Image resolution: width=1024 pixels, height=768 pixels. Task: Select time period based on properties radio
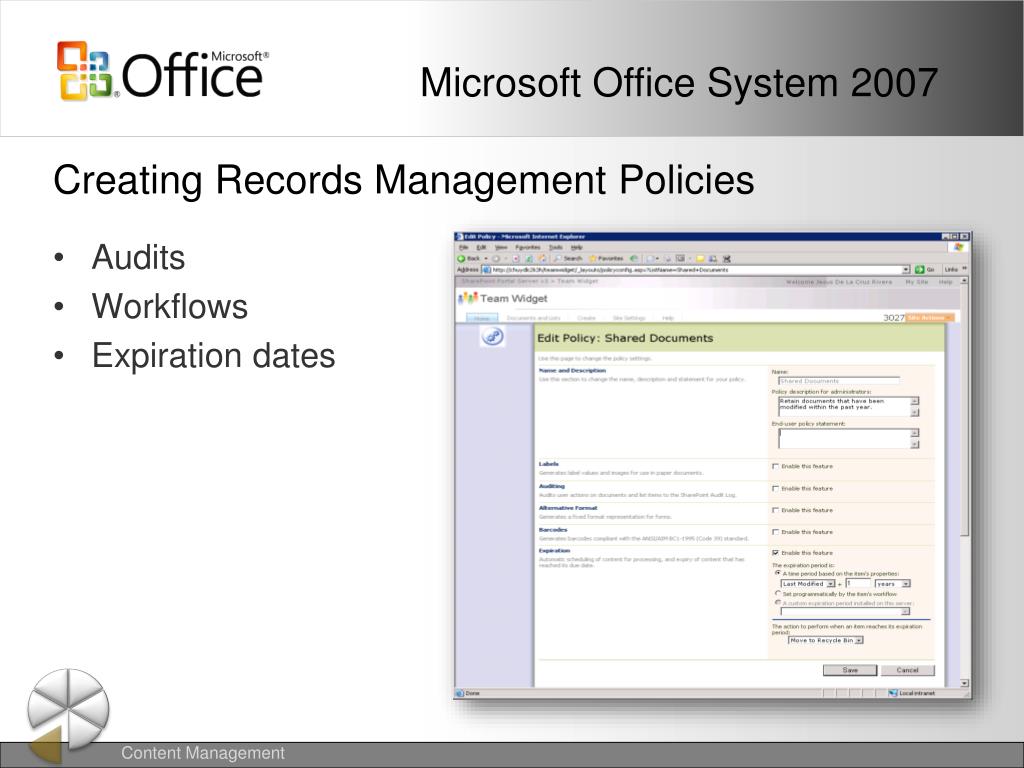pos(778,573)
